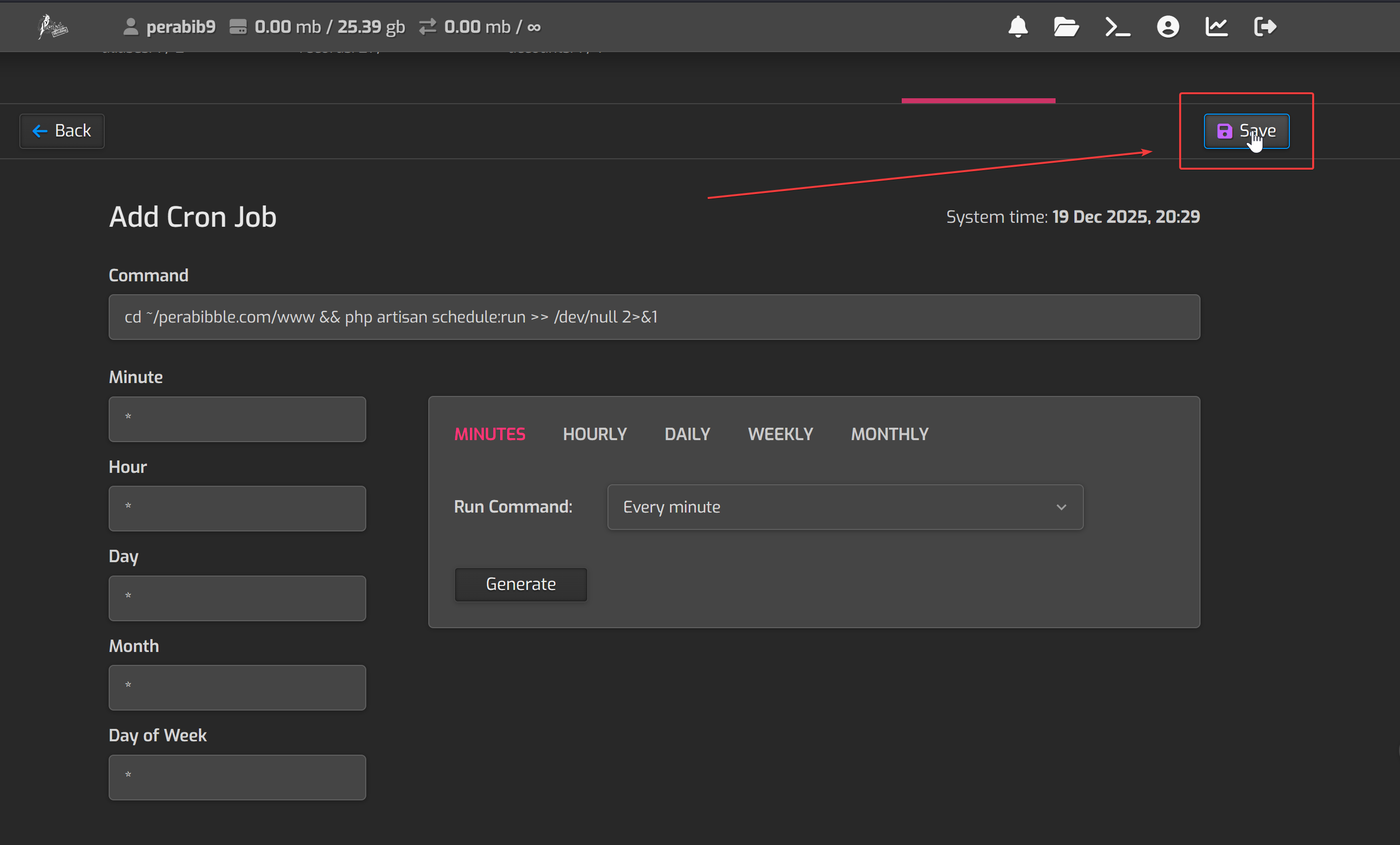Switch to the HOURLY tab

click(595, 434)
